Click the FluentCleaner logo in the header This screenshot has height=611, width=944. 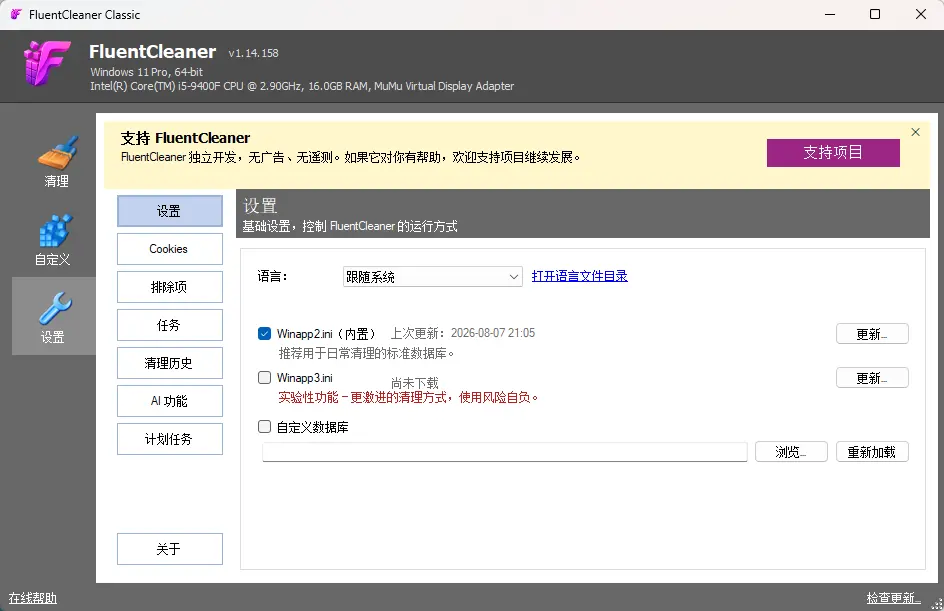pyautogui.click(x=47, y=63)
